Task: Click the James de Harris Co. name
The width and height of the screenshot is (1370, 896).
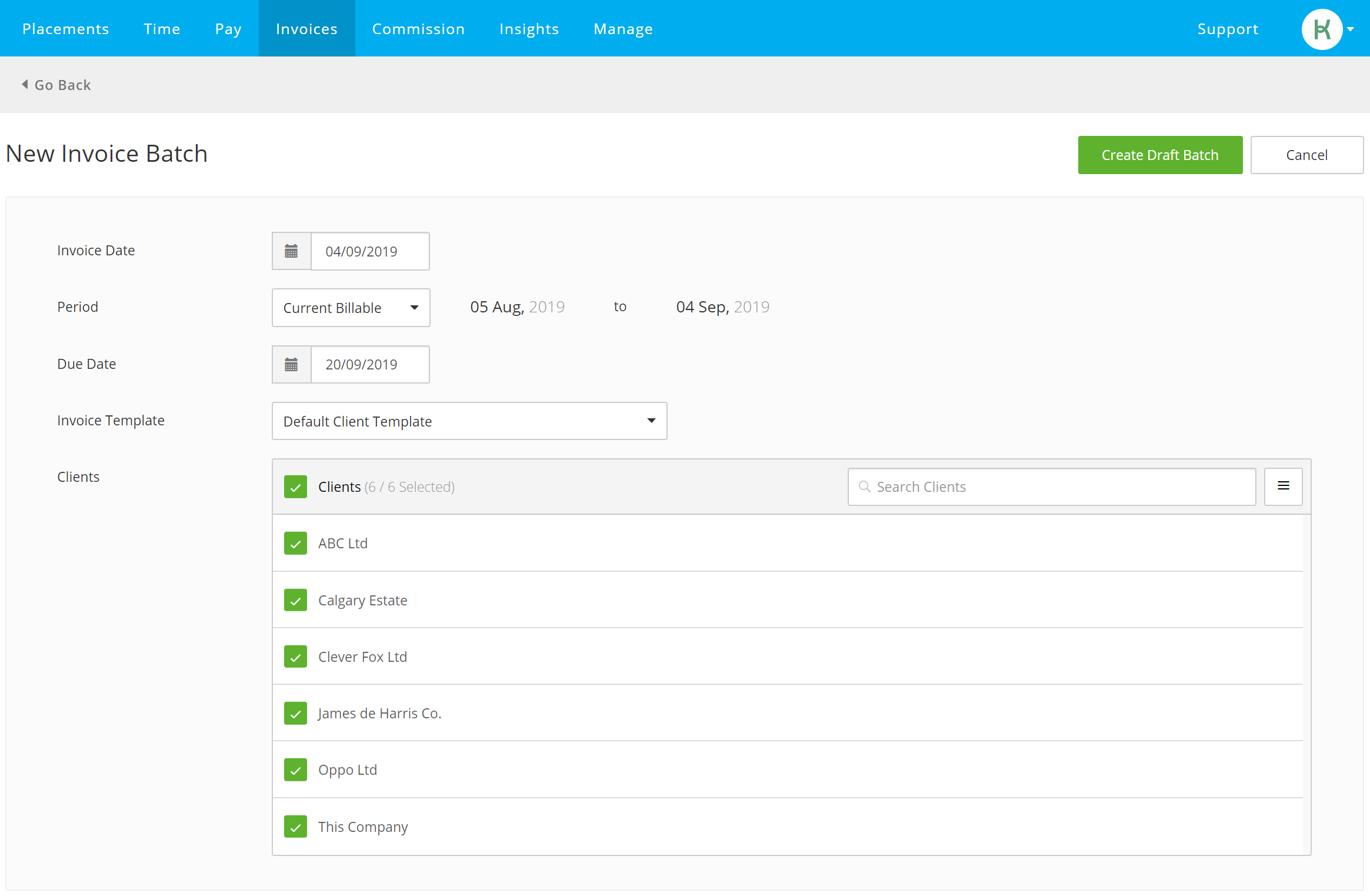Action: click(x=379, y=714)
